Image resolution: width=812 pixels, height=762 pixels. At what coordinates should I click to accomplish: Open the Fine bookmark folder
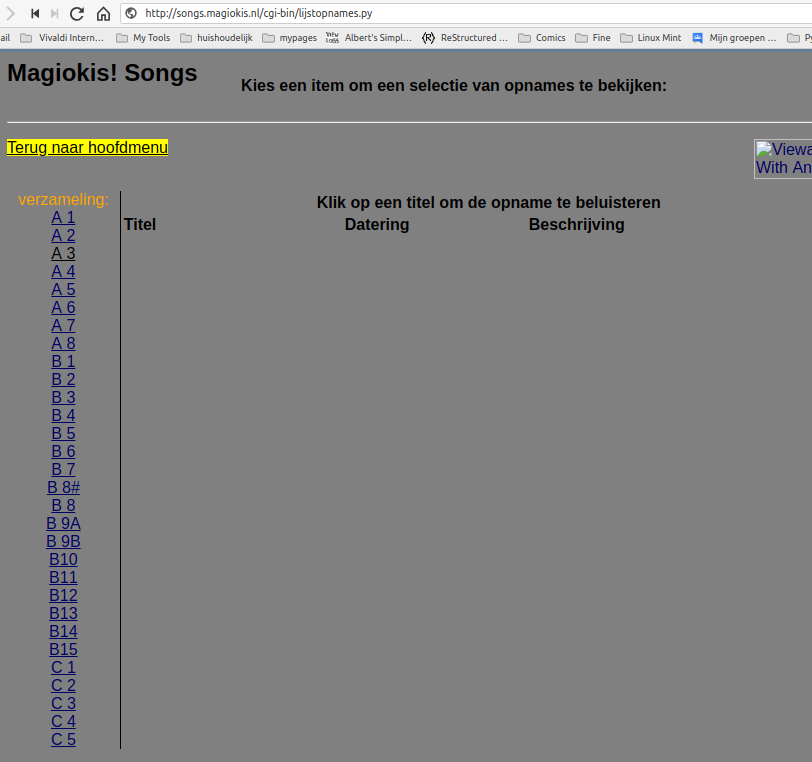point(593,38)
